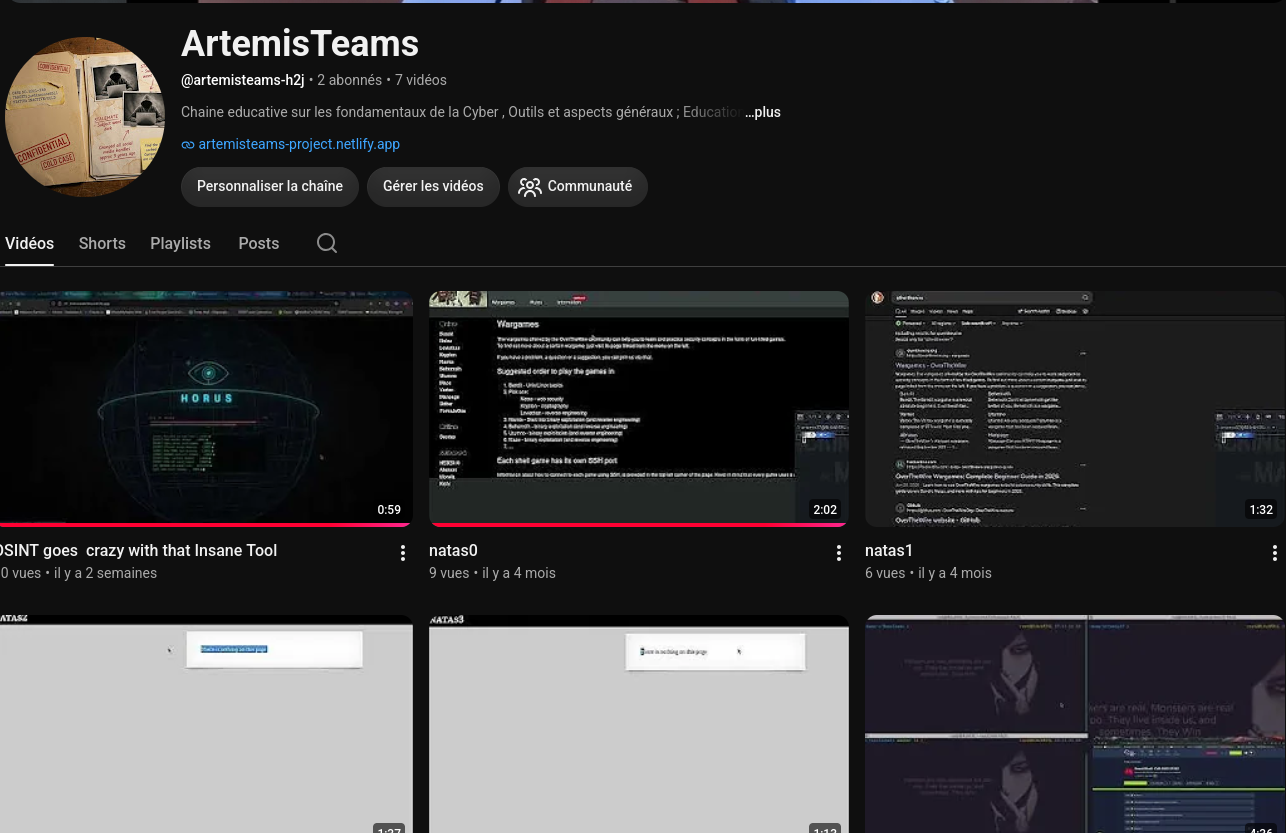Open the thumbnail labeled NATAS3
The width and height of the screenshot is (1286, 833).
click(639, 724)
